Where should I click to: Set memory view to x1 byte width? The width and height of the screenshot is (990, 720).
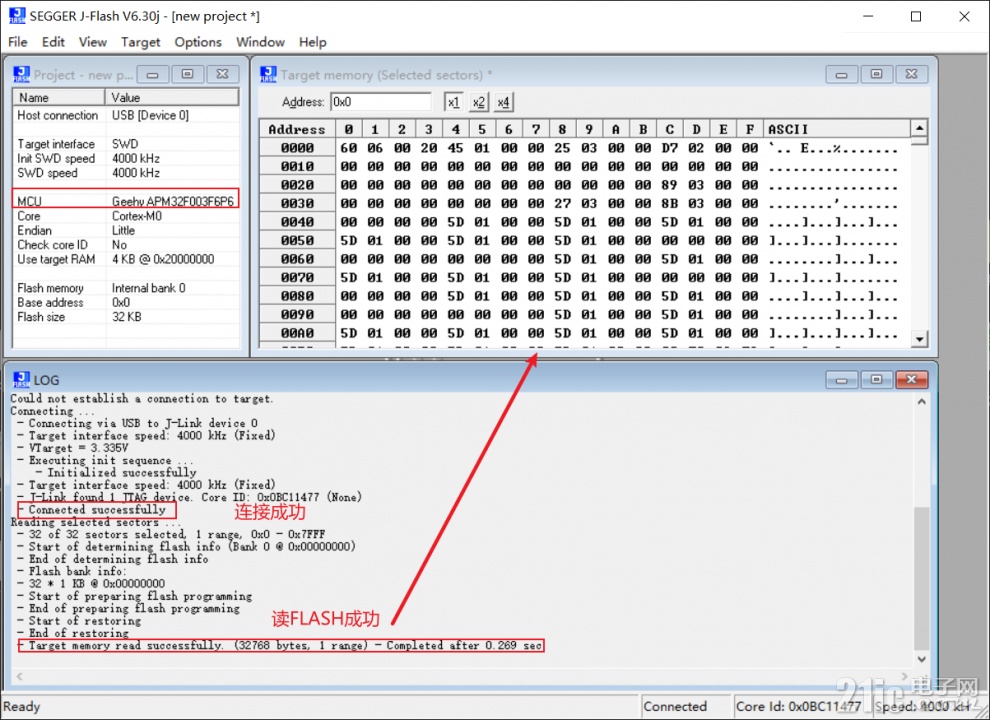click(x=453, y=102)
